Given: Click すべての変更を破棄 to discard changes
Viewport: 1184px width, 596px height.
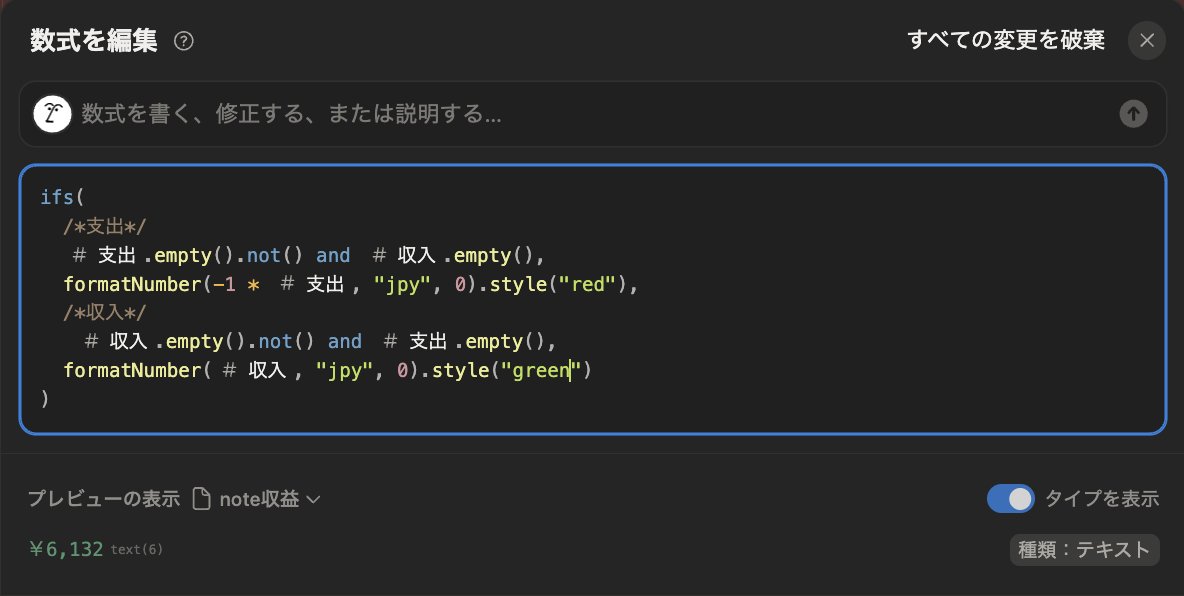Looking at the screenshot, I should [x=1006, y=40].
